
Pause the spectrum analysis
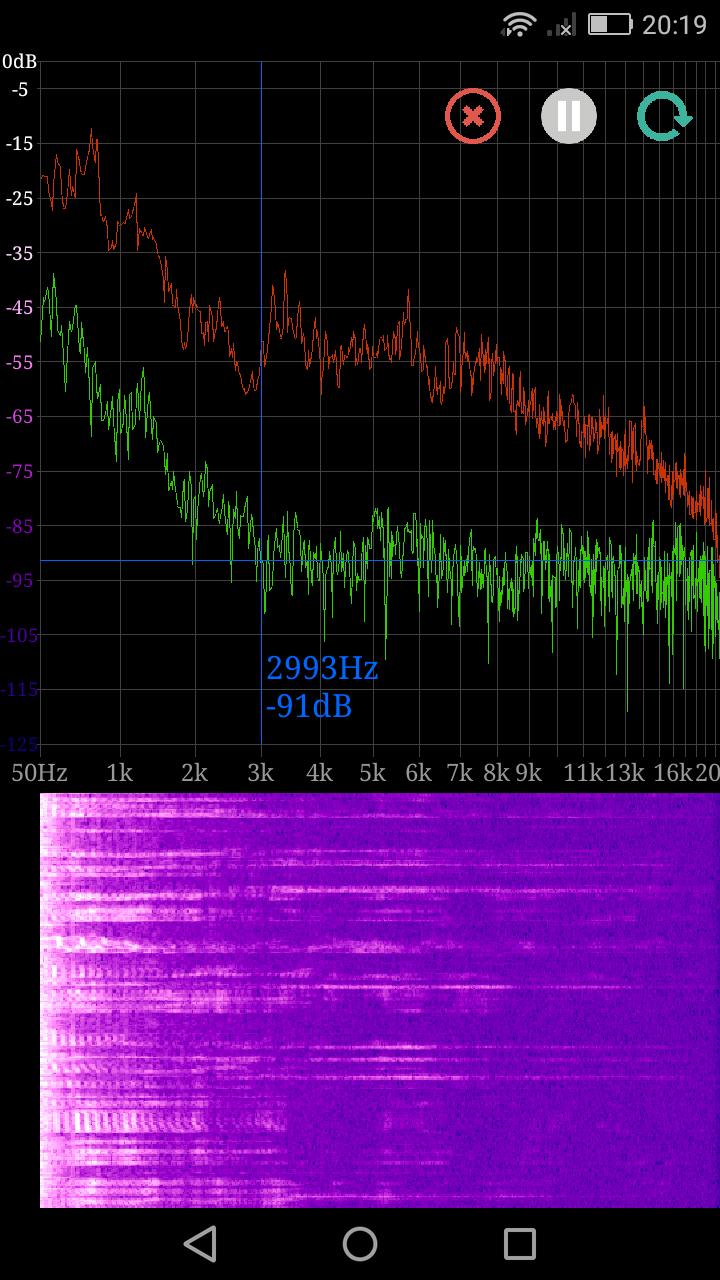coord(569,116)
